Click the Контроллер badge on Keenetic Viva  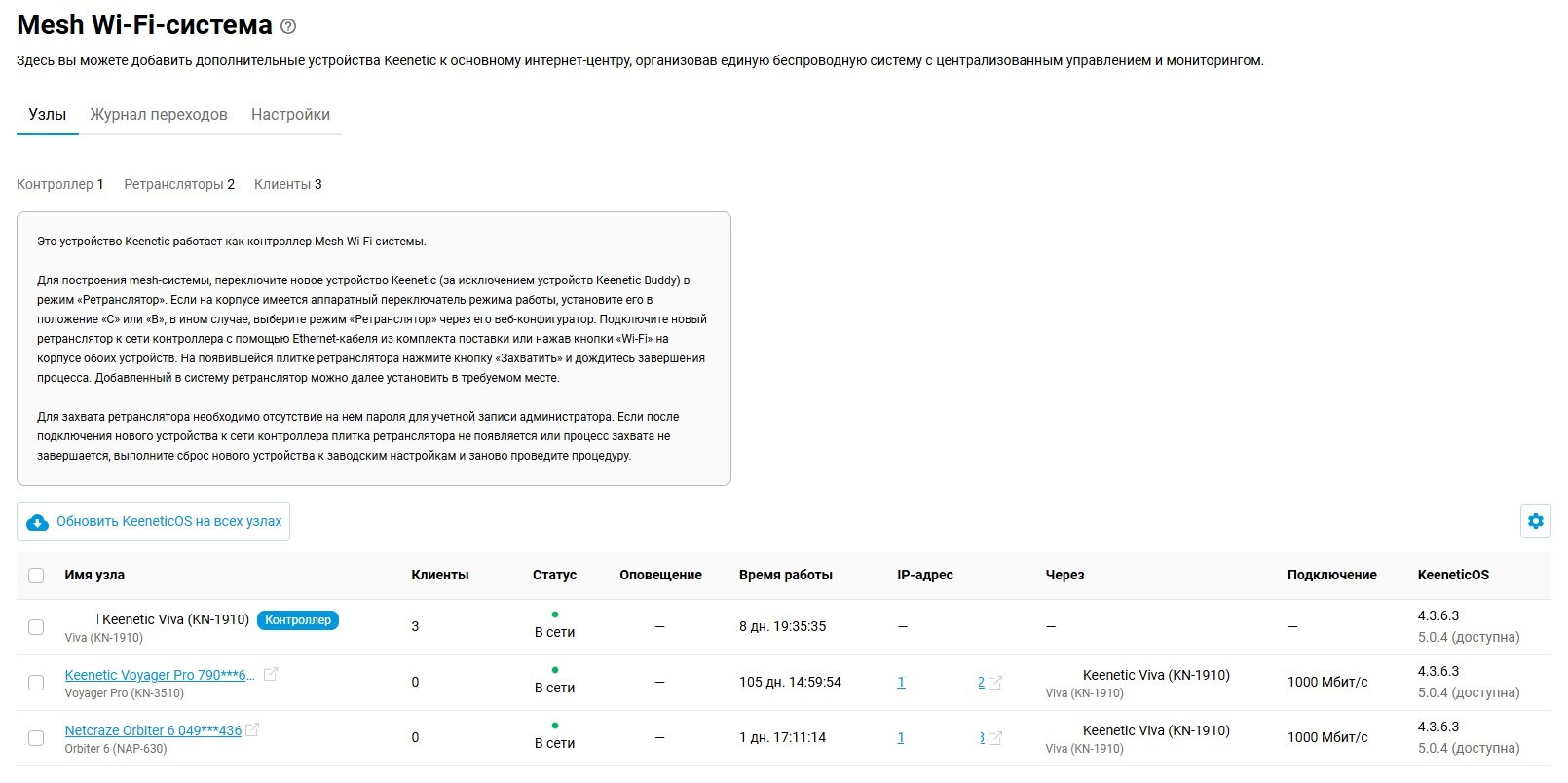click(298, 620)
